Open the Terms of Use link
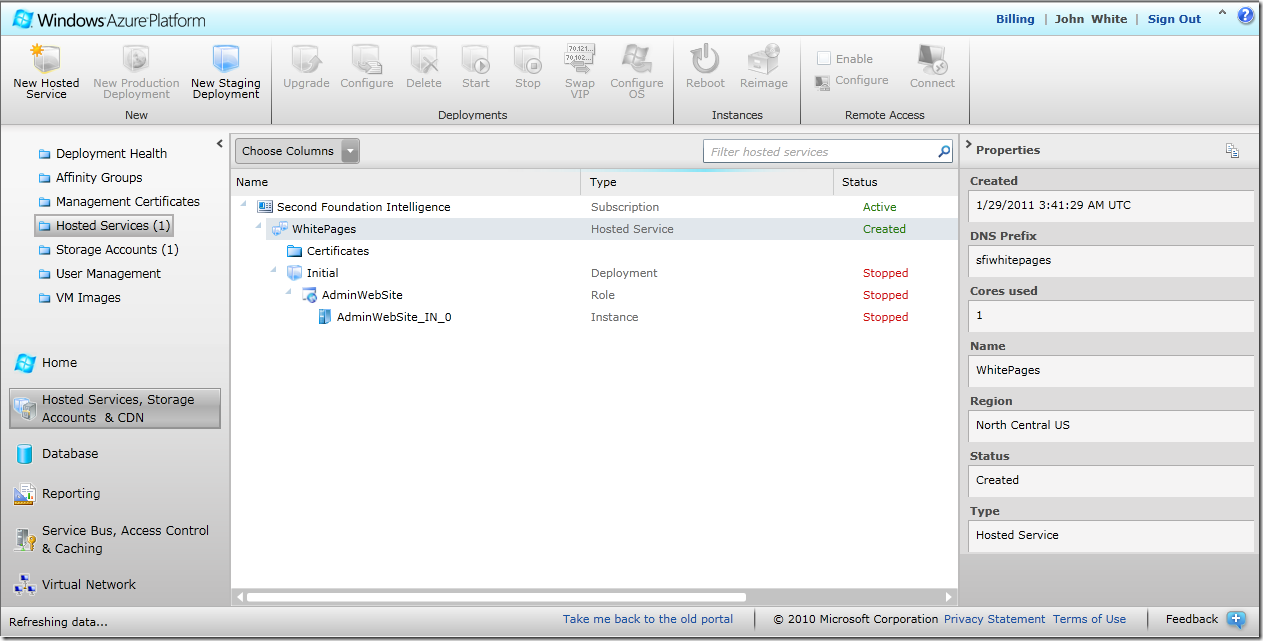The height and width of the screenshot is (641, 1263). click(x=1089, y=619)
